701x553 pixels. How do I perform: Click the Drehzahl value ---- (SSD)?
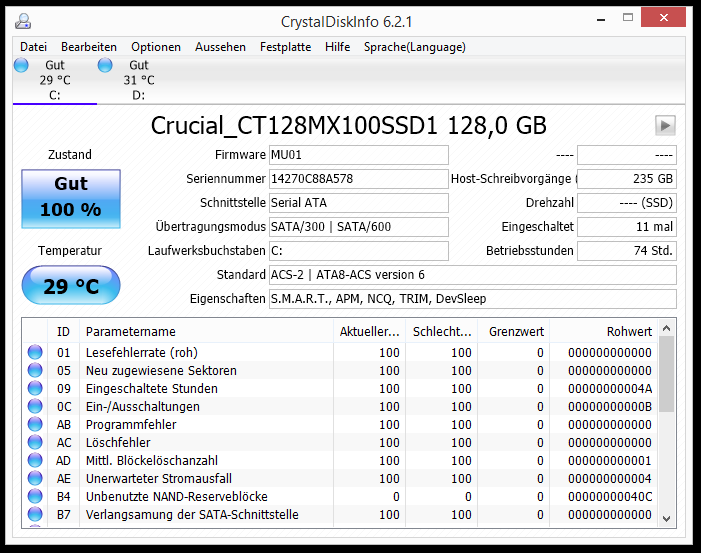click(627, 203)
